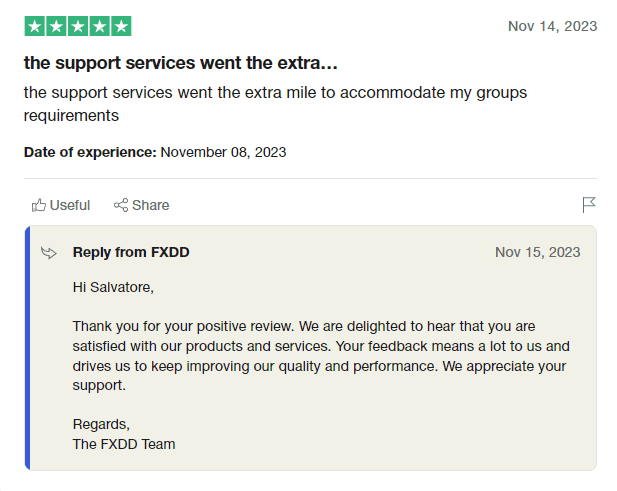Click the 'Thank you for your positive review' paragraph
The image size is (617, 491).
point(321,356)
